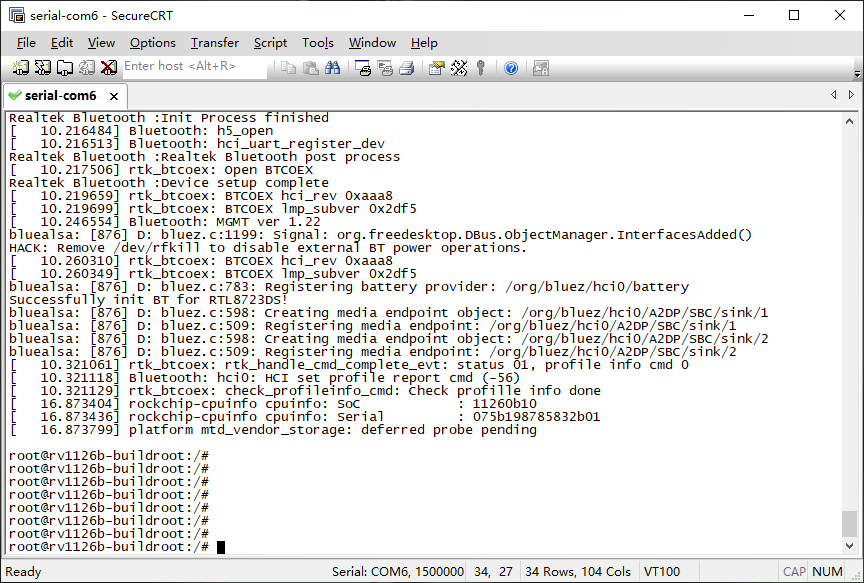
Task: Click the '34 Rows, 104 Cols' status entry
Action: coord(577,571)
